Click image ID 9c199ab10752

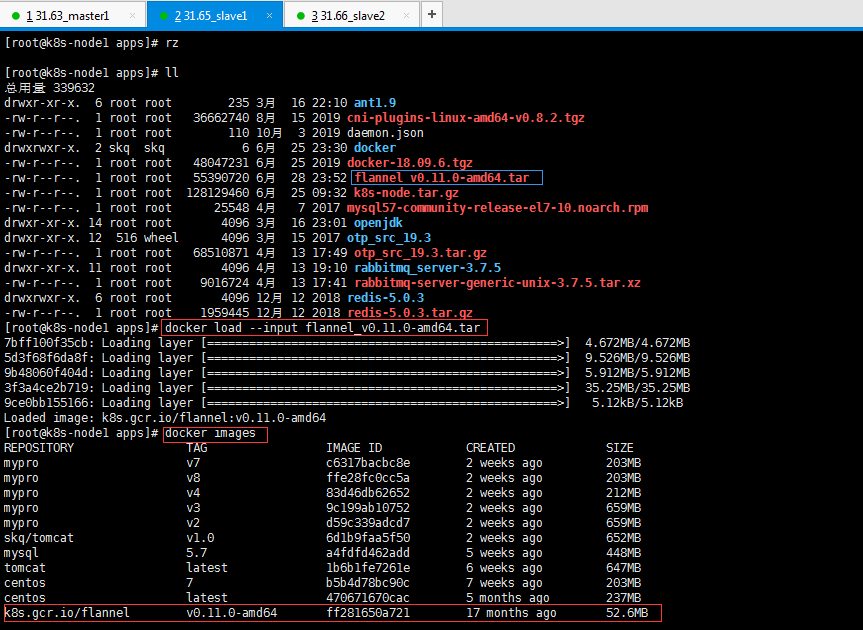(368, 508)
